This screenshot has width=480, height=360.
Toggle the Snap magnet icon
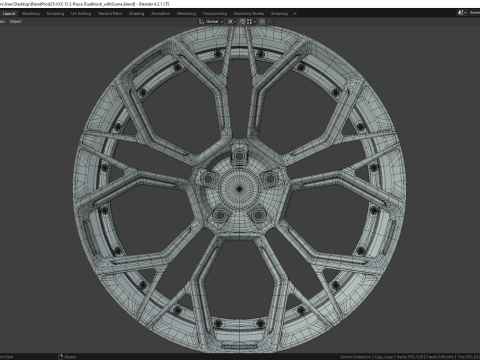point(242,22)
